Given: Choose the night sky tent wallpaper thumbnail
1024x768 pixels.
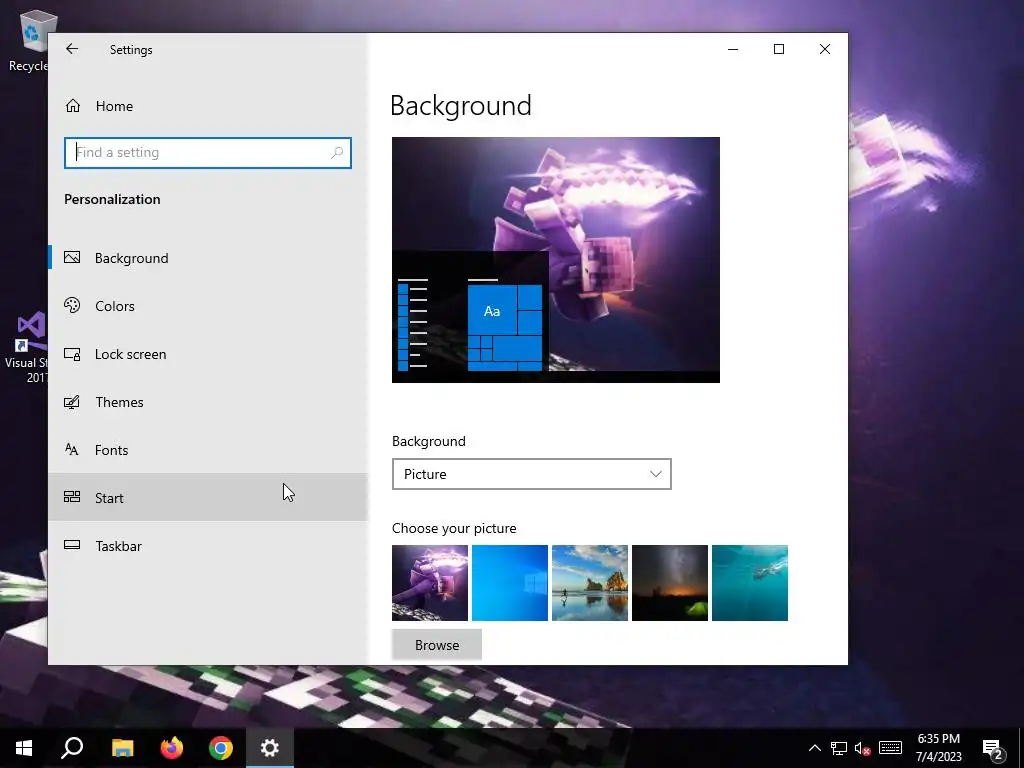Looking at the screenshot, I should tap(670, 583).
